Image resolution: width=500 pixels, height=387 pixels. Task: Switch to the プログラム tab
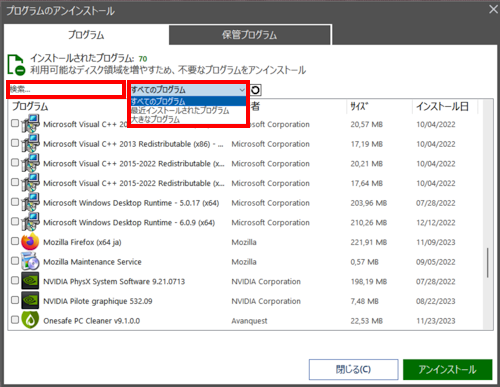86,35
